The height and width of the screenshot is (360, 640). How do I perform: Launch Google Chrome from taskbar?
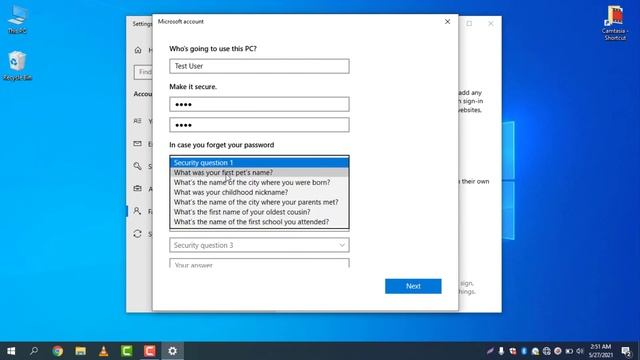(58, 351)
